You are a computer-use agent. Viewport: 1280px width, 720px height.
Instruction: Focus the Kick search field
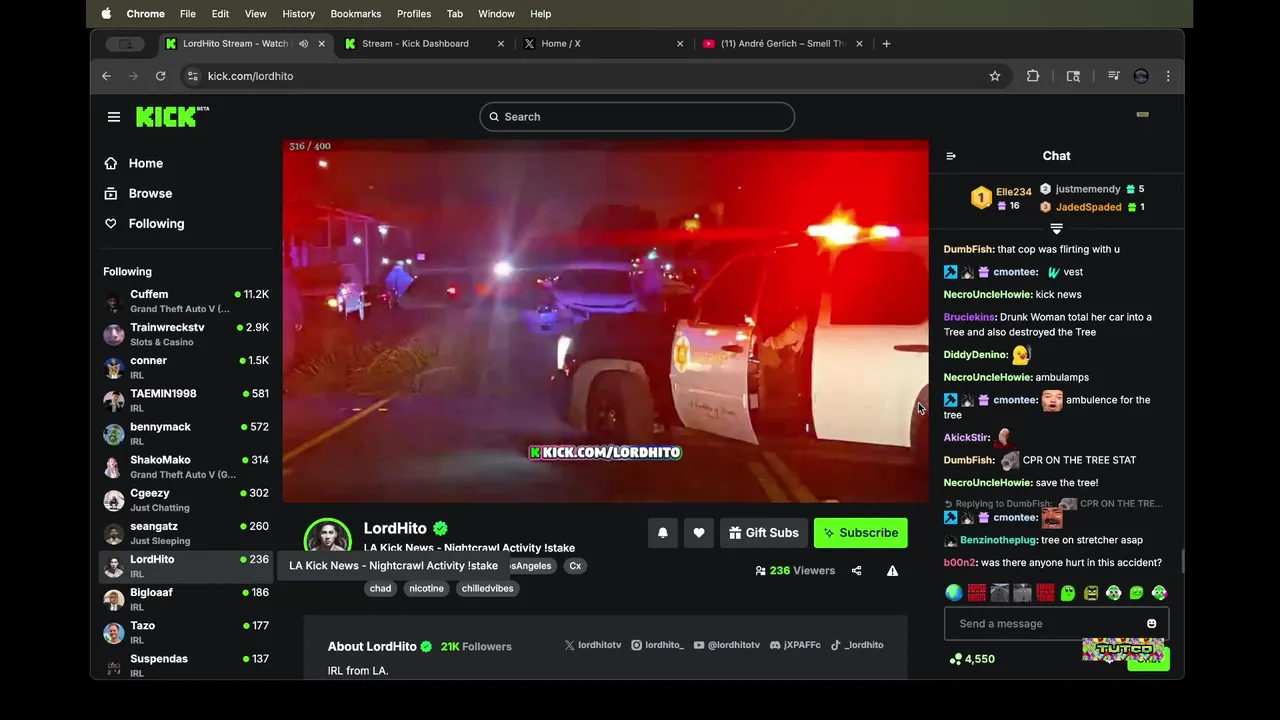pyautogui.click(x=637, y=117)
